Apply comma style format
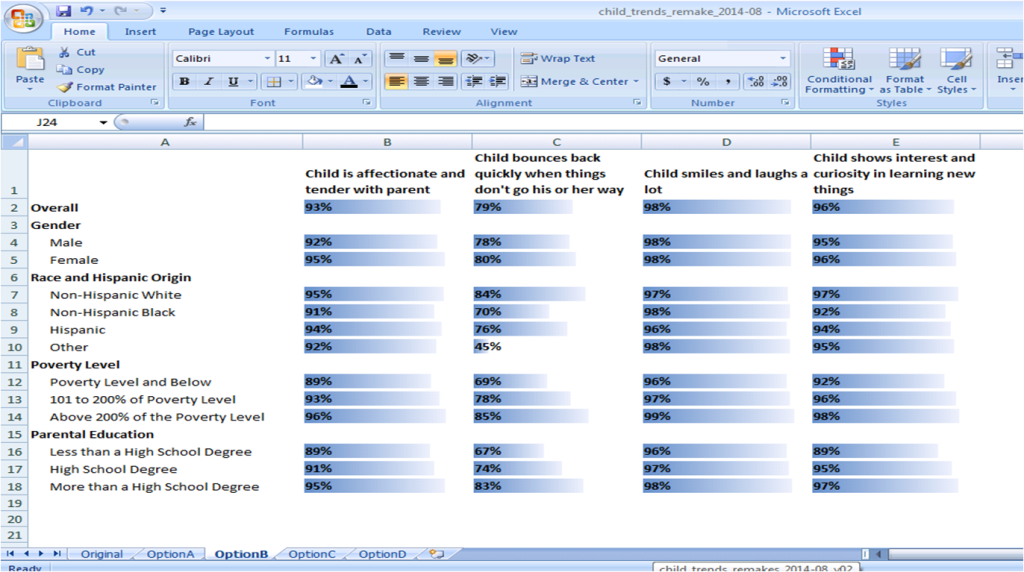This screenshot has height=572, width=1024. pos(728,82)
